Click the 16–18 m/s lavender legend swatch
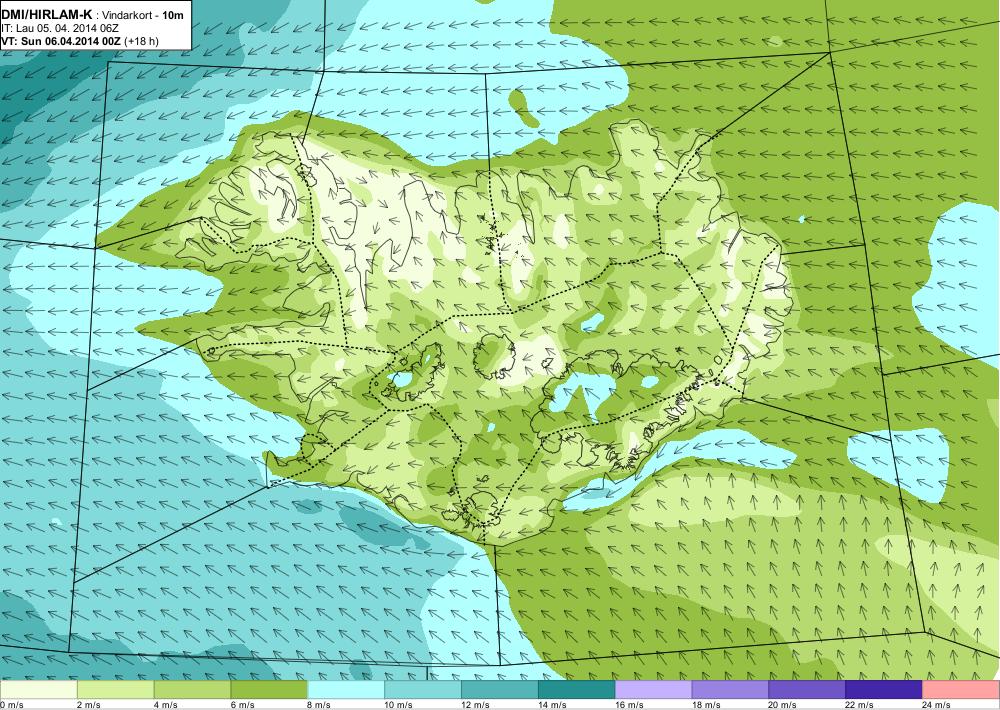Image resolution: width=1000 pixels, height=710 pixels. point(654,690)
